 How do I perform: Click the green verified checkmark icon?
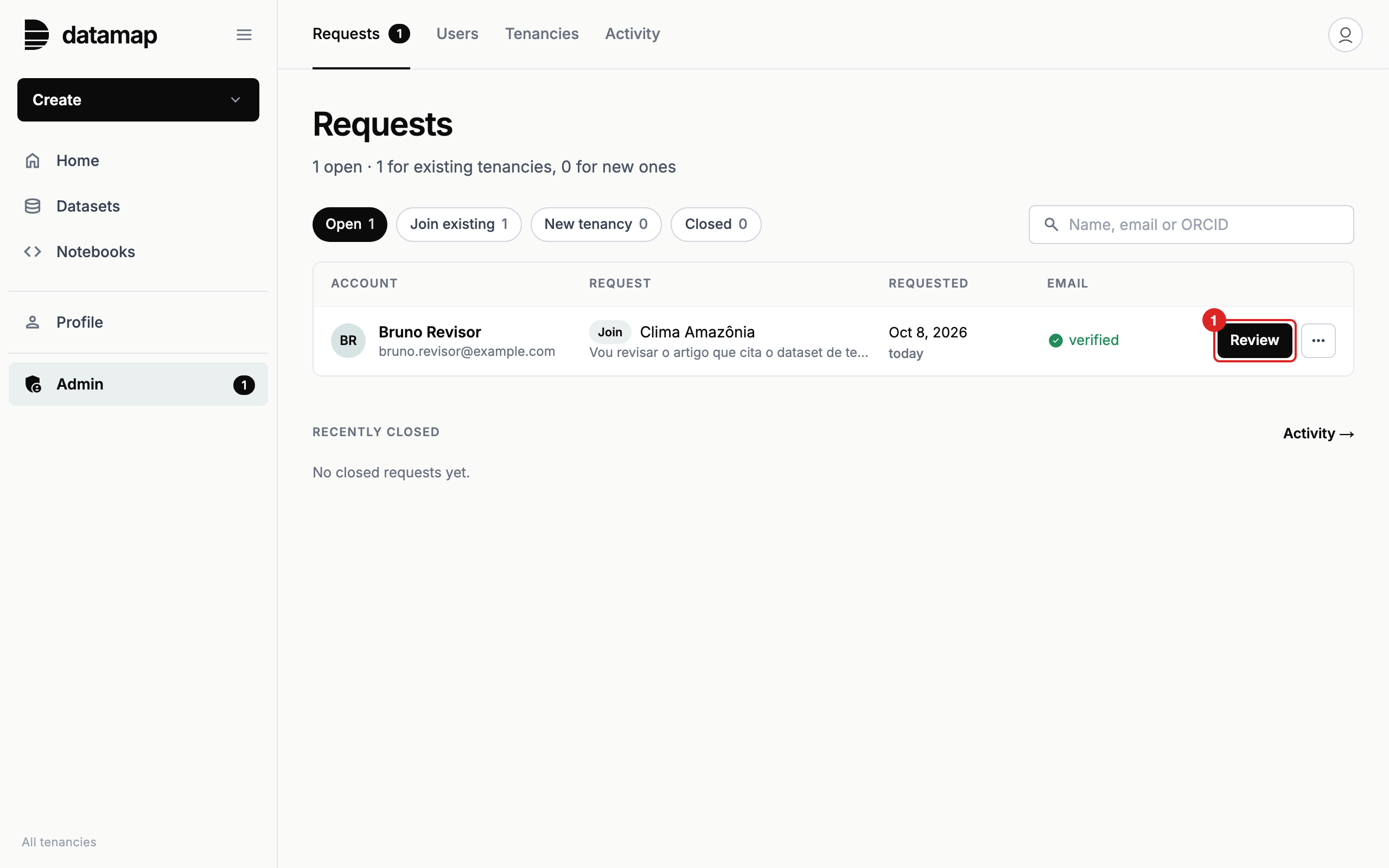click(x=1055, y=341)
